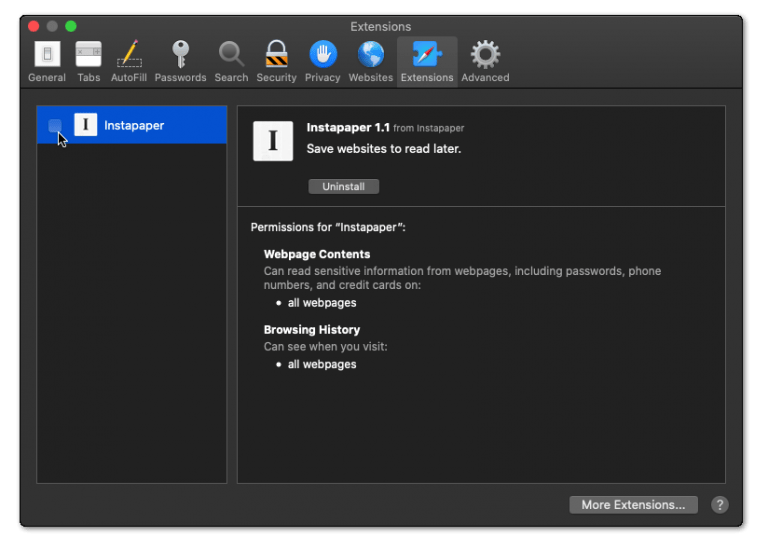Click "Can see when you visit:" text

coord(325,347)
